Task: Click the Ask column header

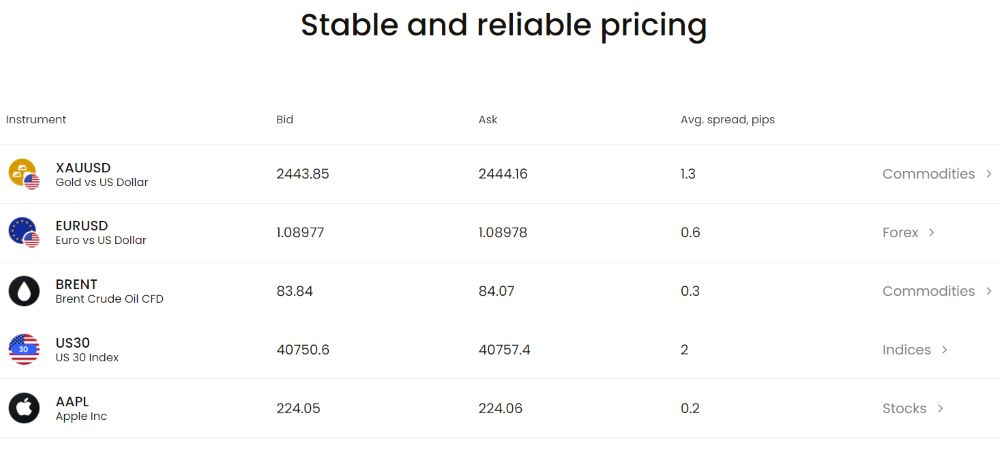Action: click(488, 120)
